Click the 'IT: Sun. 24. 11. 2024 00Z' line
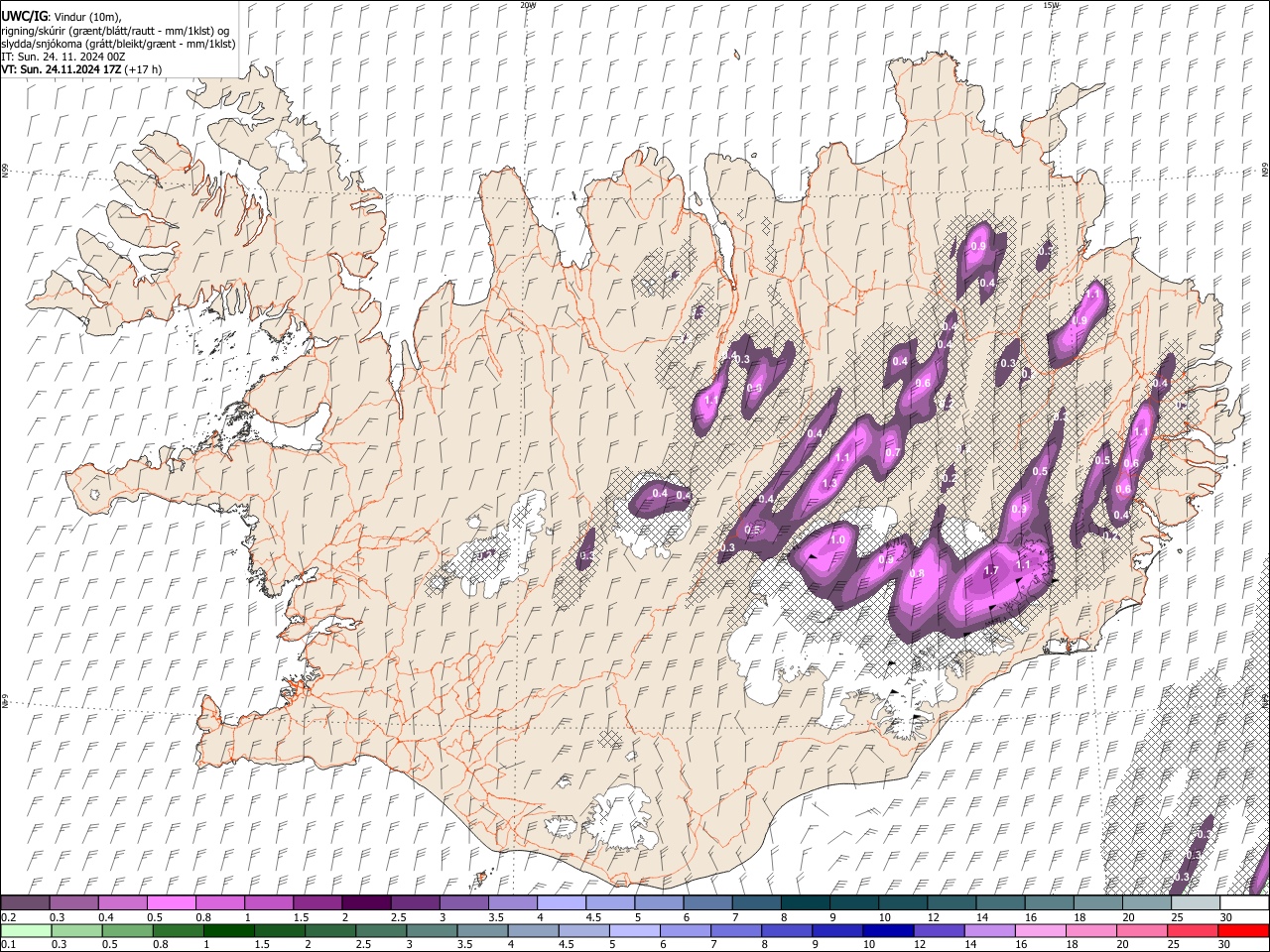Screen dimensions: 1270x952 [63, 57]
